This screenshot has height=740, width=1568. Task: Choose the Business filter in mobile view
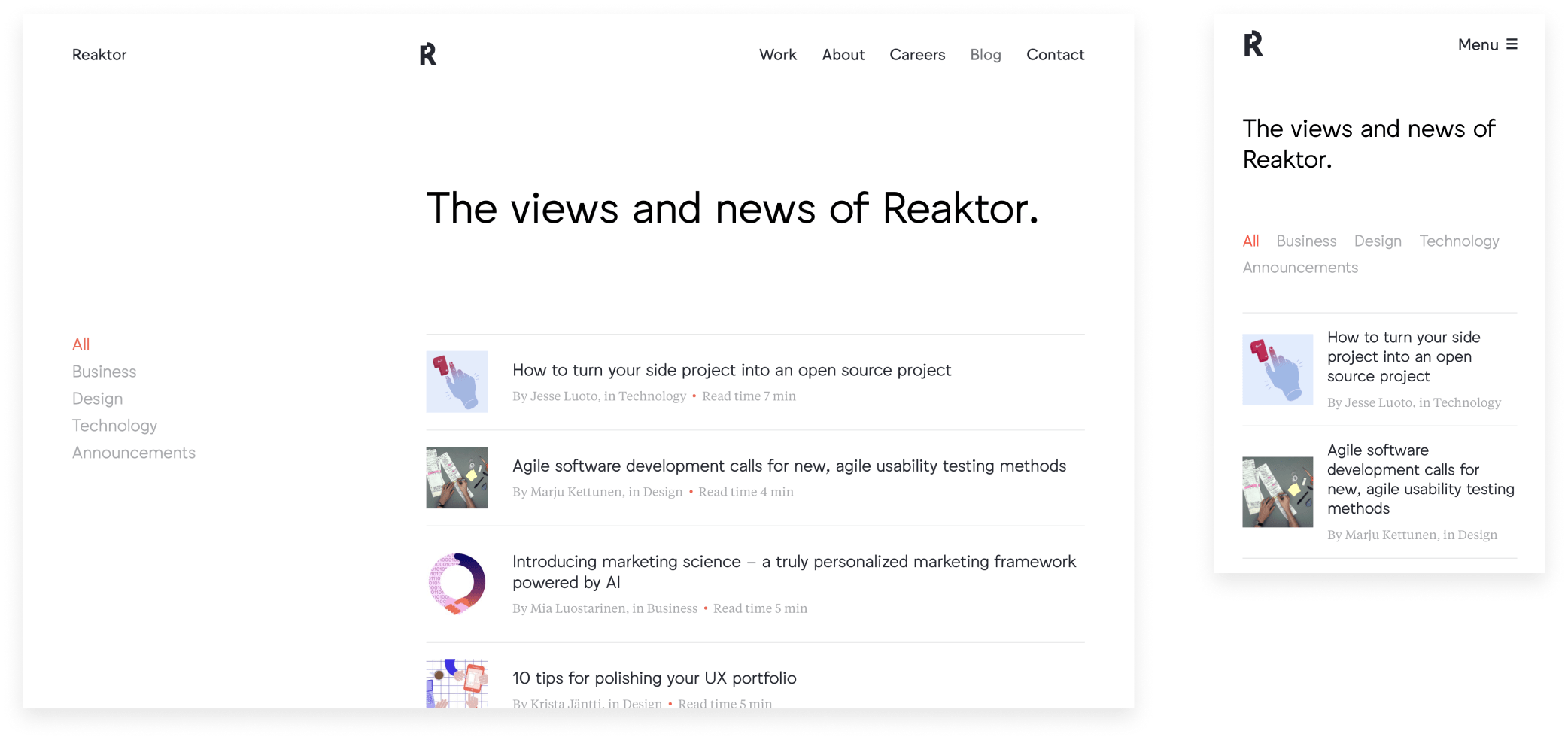(x=1306, y=241)
